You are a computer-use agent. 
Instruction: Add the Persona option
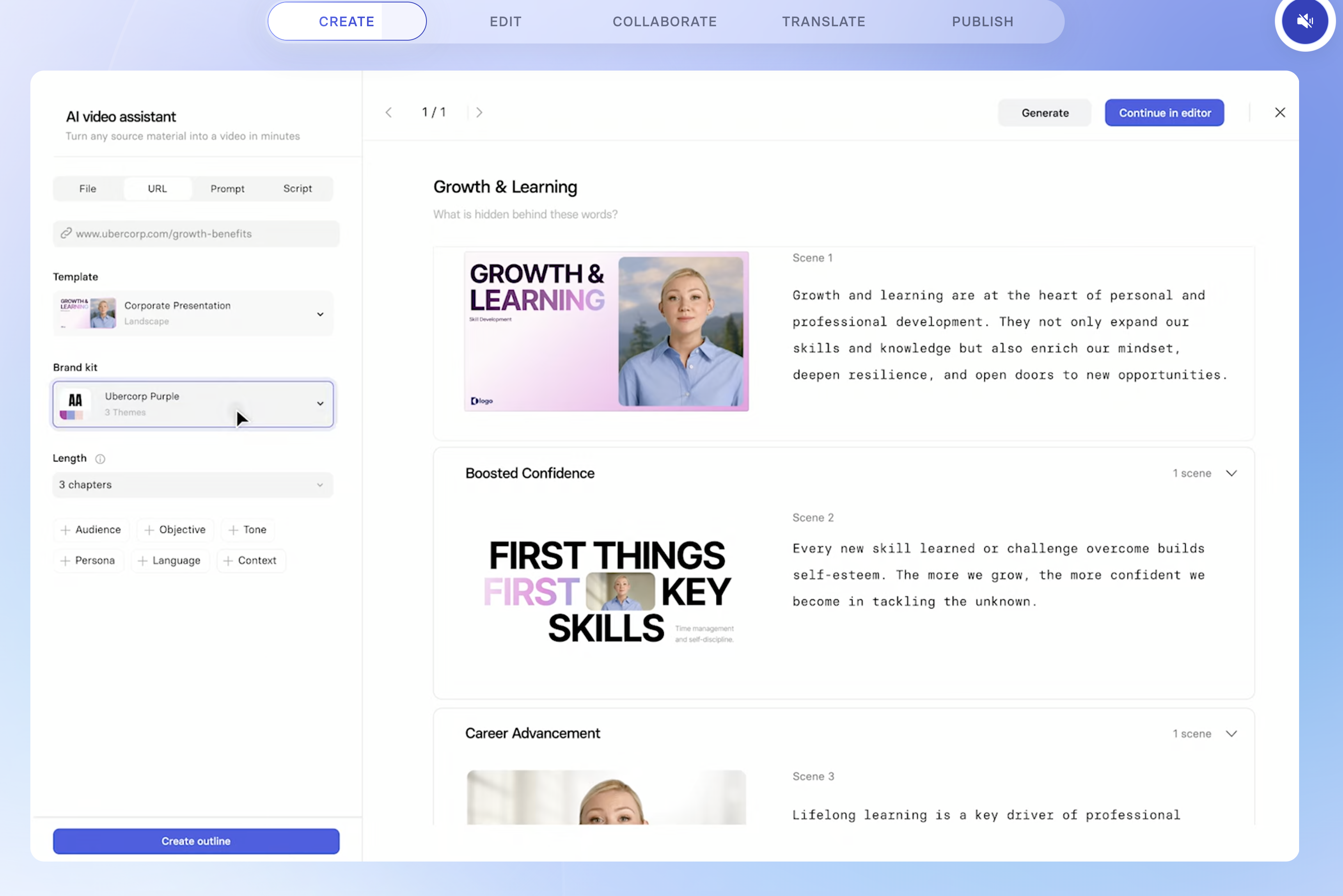coord(88,560)
